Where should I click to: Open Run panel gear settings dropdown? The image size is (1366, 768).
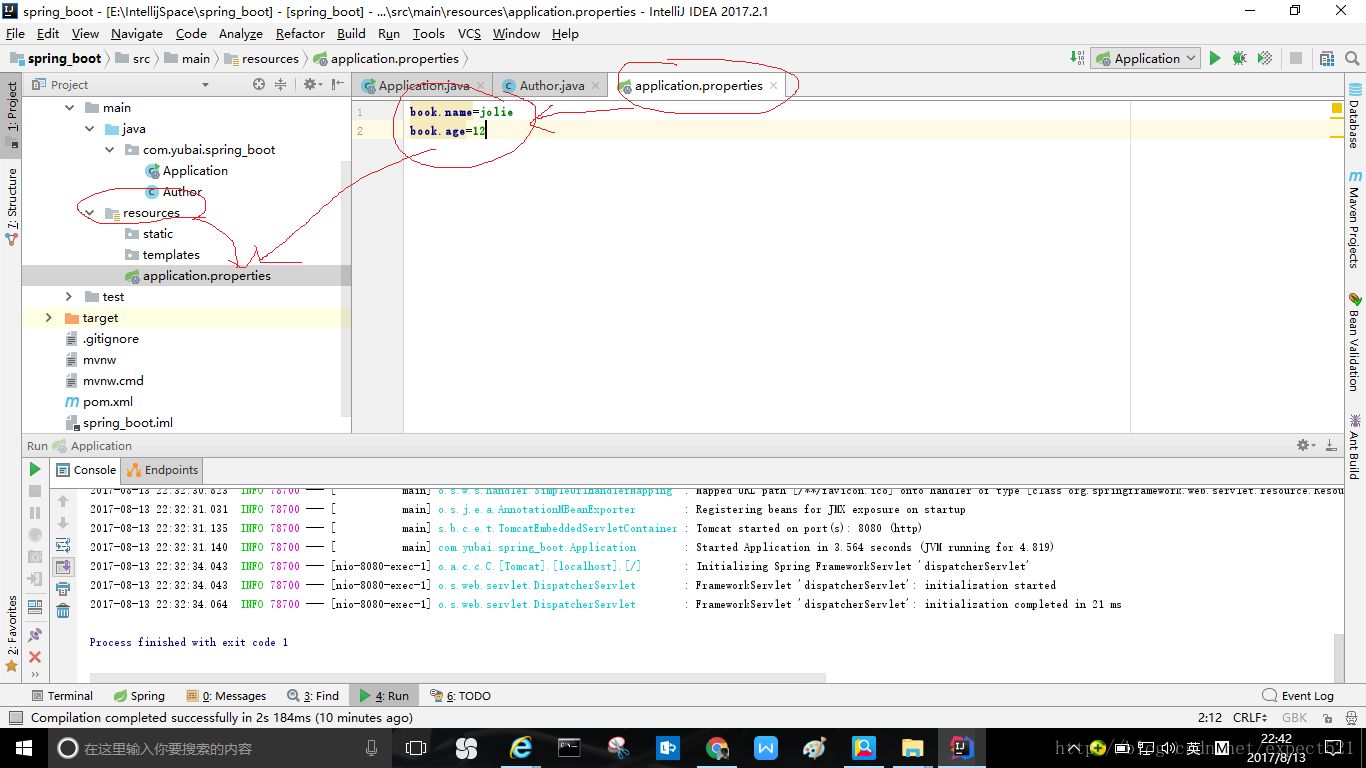(x=1305, y=445)
